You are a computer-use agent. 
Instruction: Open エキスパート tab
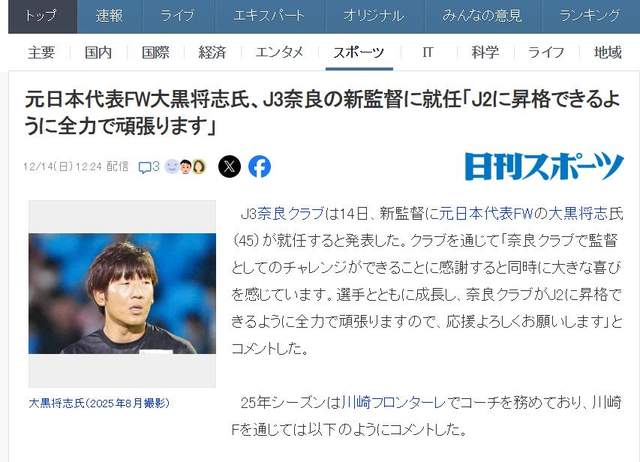tap(269, 16)
